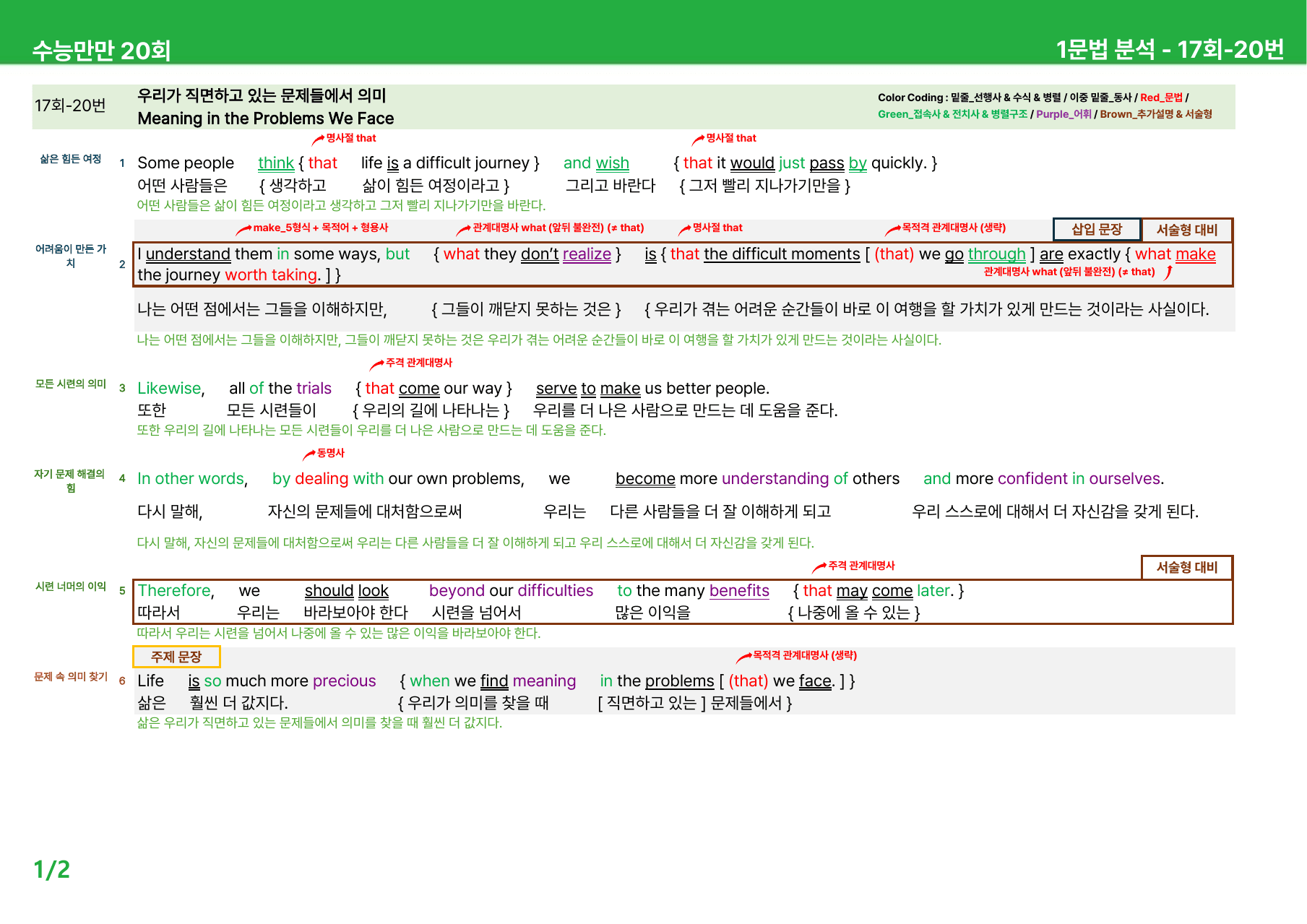The width and height of the screenshot is (1307, 924).
Task: Click 'the difficult moments' in sentence 2
Action: [782, 254]
